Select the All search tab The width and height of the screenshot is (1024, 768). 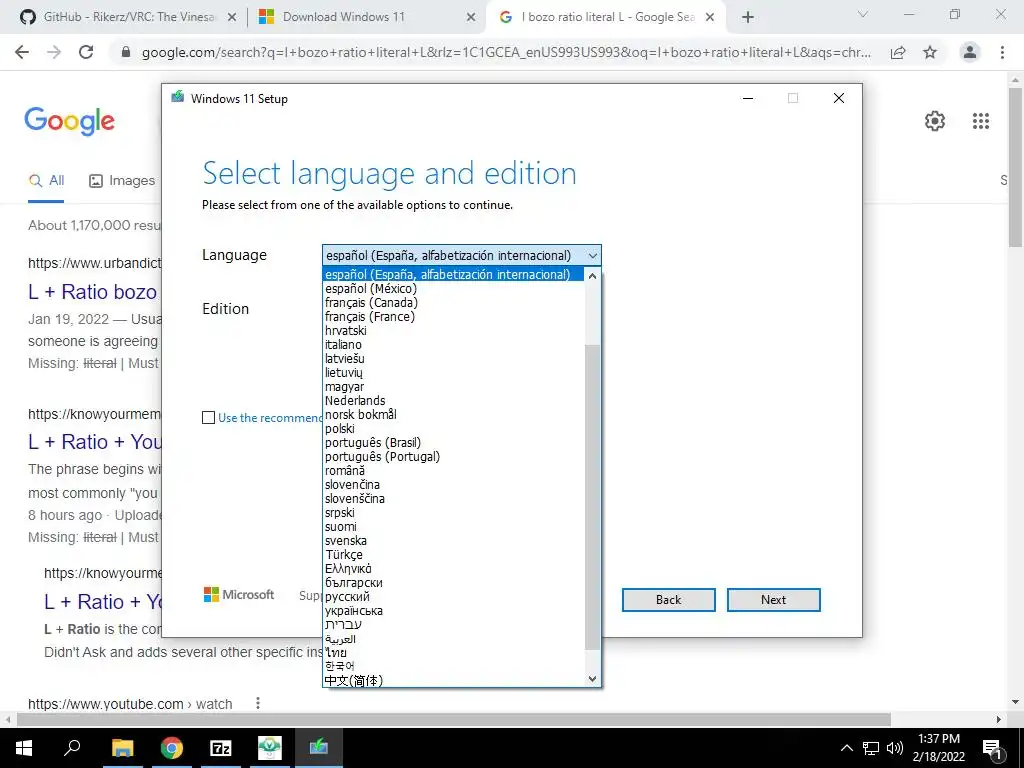coord(46,181)
